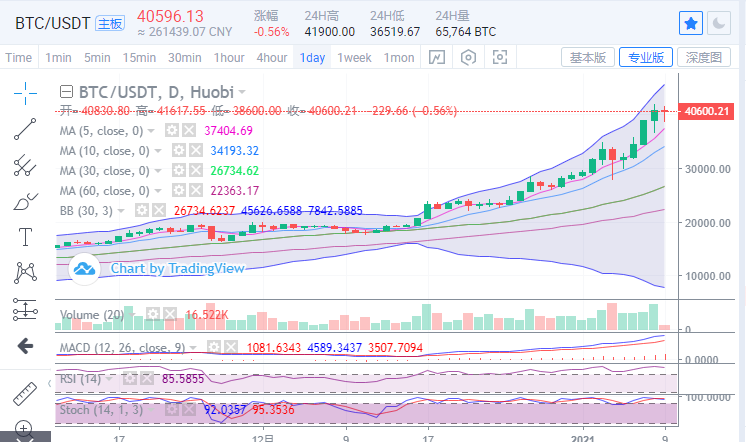The height and width of the screenshot is (442, 746).
Task: Click the 主板 badge next to BTC/USDT
Action: point(110,23)
